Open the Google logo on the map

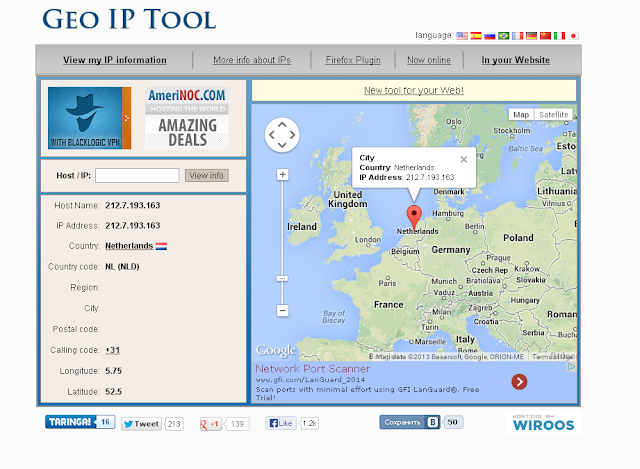[276, 350]
